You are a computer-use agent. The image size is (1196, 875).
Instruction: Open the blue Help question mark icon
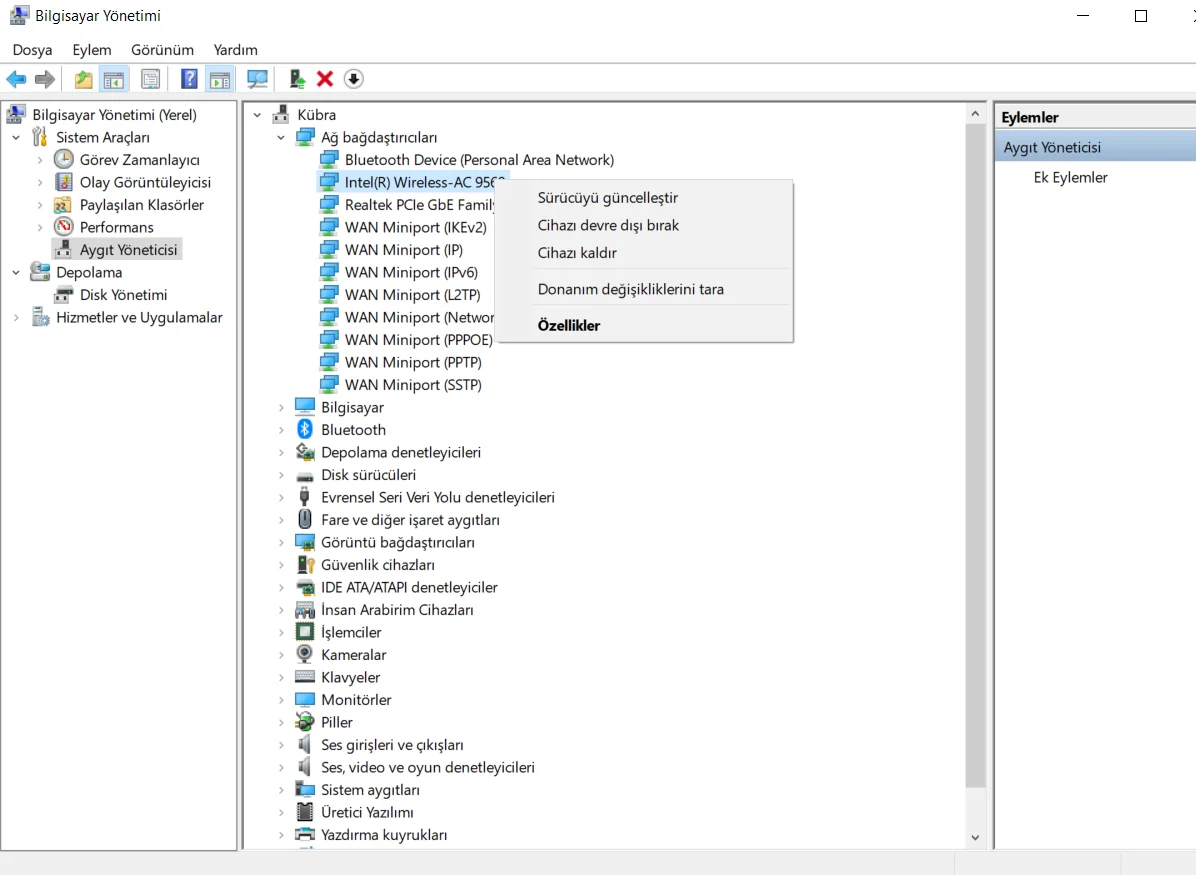coord(188,79)
